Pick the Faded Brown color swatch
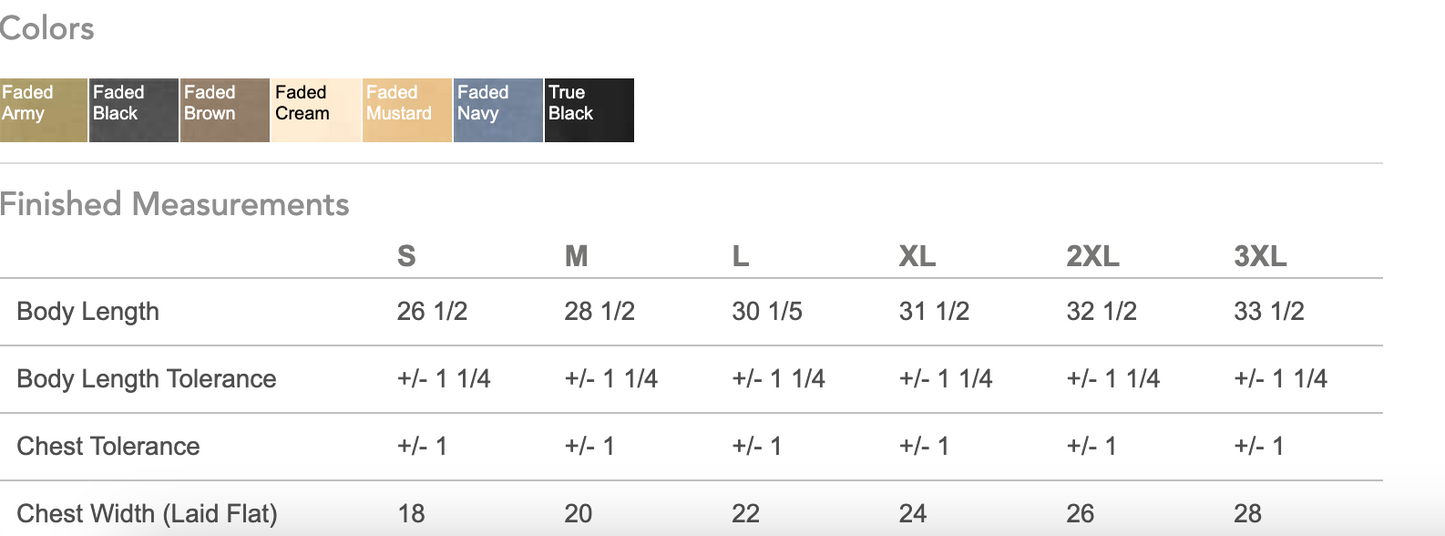Screen dimensions: 1445x536 click(225, 110)
